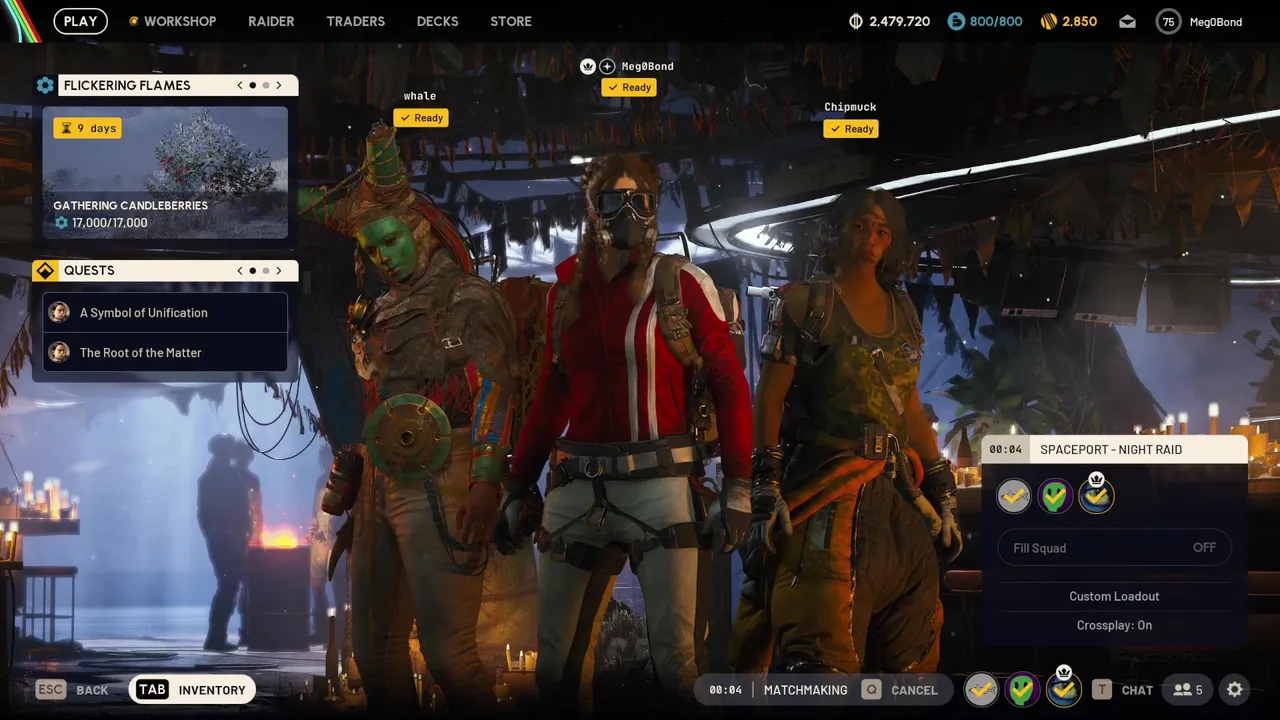Viewport: 1280px width, 720px height.
Task: Click the ESC key icon
Action: [51, 690]
